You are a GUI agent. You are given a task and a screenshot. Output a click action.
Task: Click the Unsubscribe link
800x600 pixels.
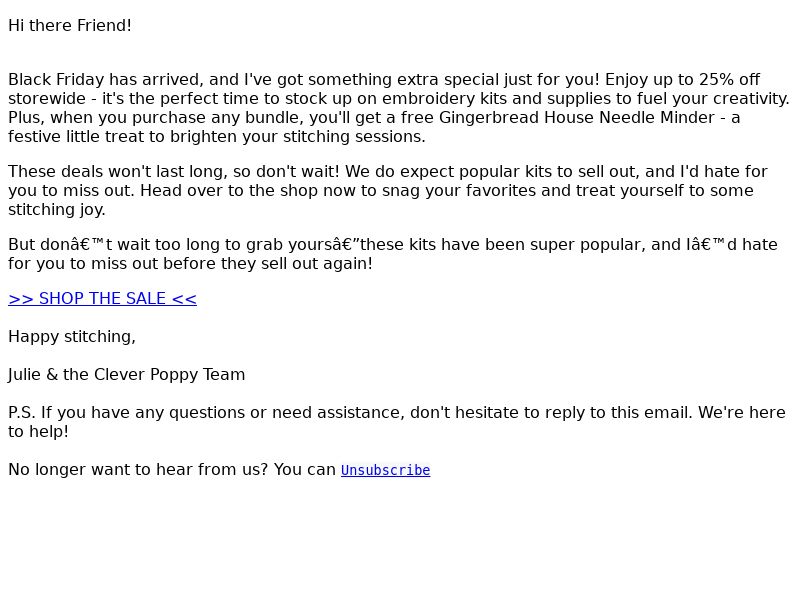(x=386, y=470)
